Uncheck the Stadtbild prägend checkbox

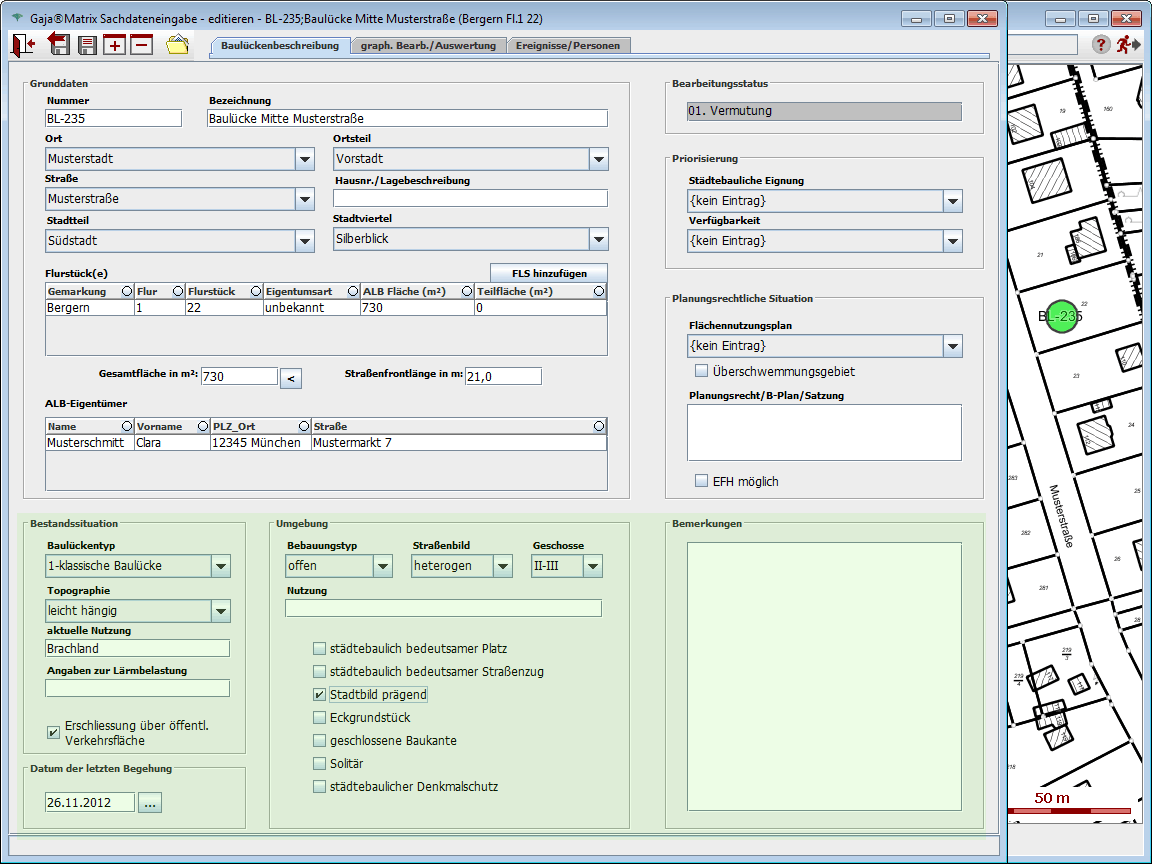click(320, 695)
